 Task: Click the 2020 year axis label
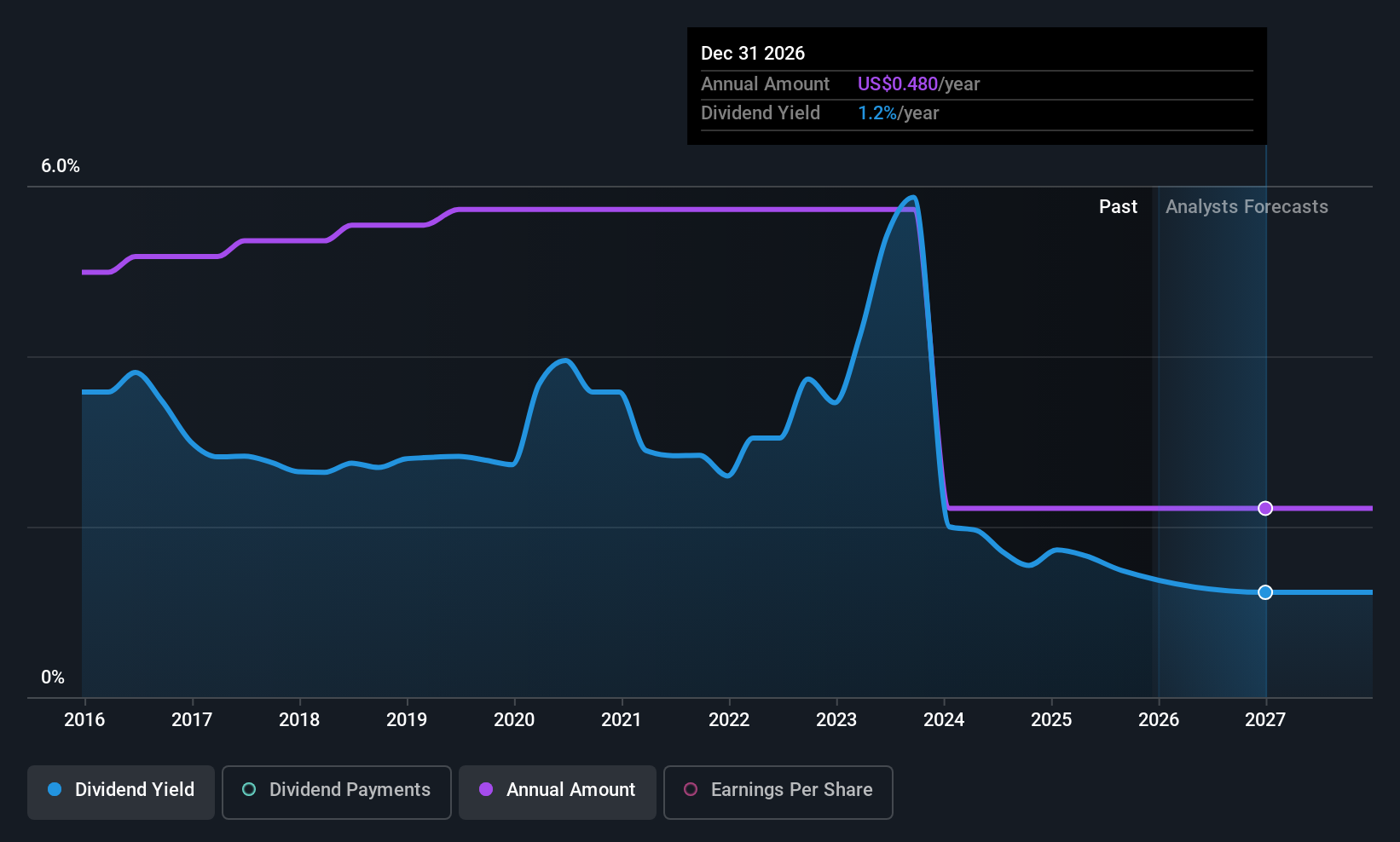click(x=514, y=720)
